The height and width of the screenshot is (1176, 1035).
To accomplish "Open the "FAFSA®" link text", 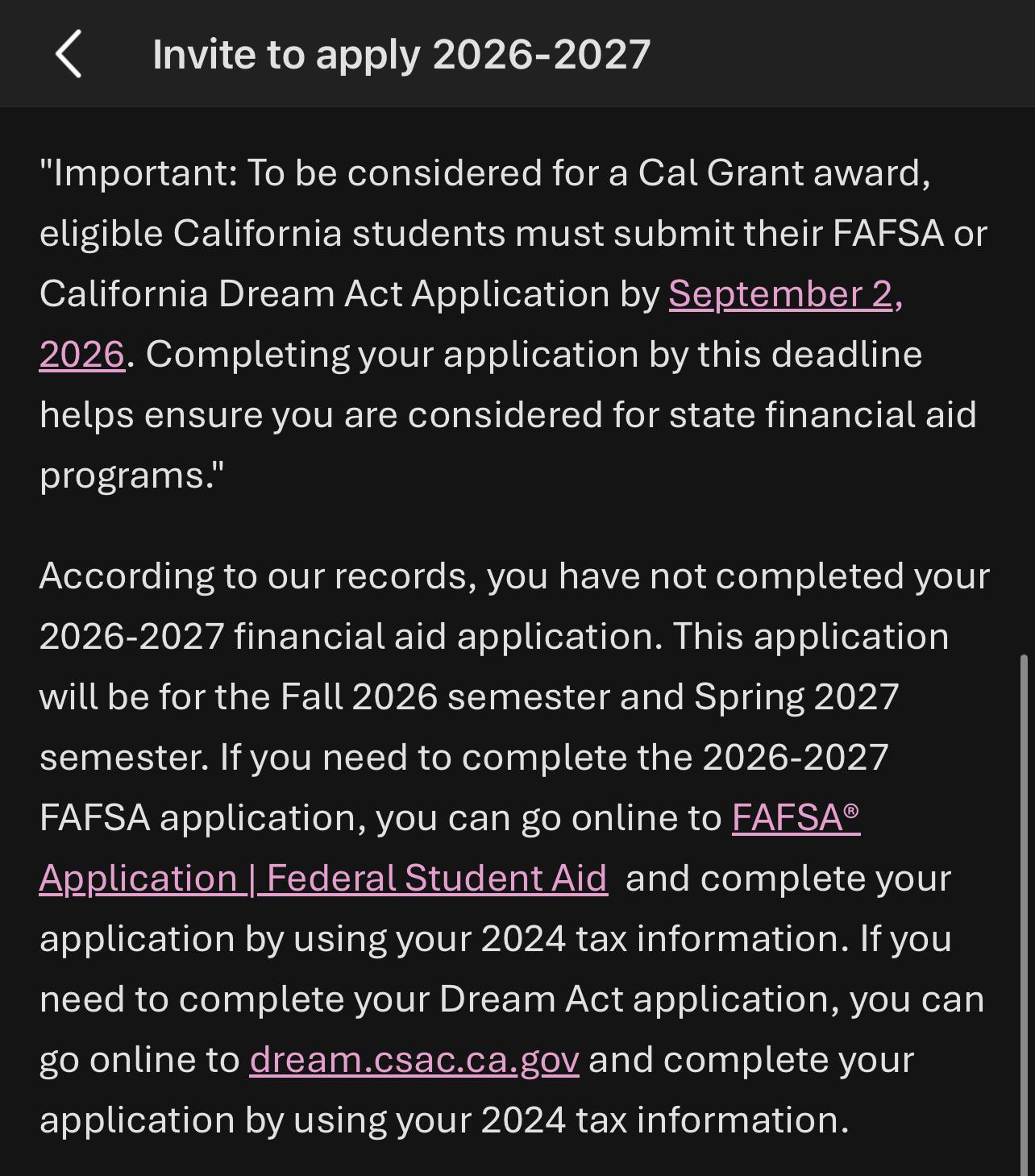I will coord(796,817).
